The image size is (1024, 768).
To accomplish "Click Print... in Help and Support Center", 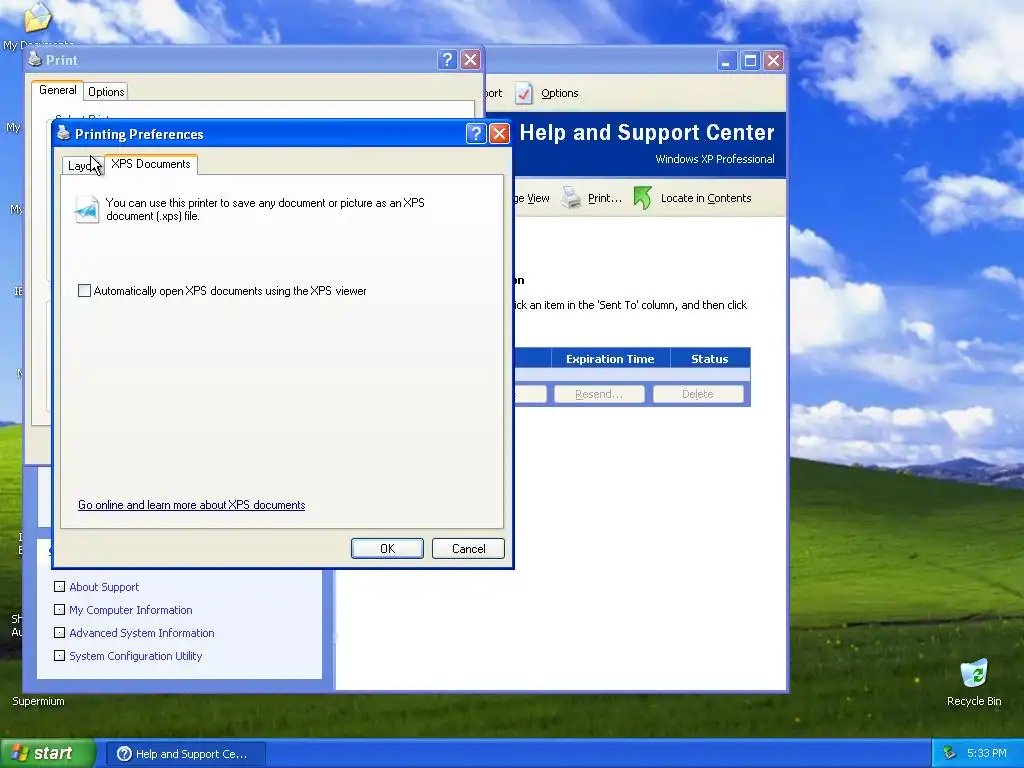I will tap(605, 198).
